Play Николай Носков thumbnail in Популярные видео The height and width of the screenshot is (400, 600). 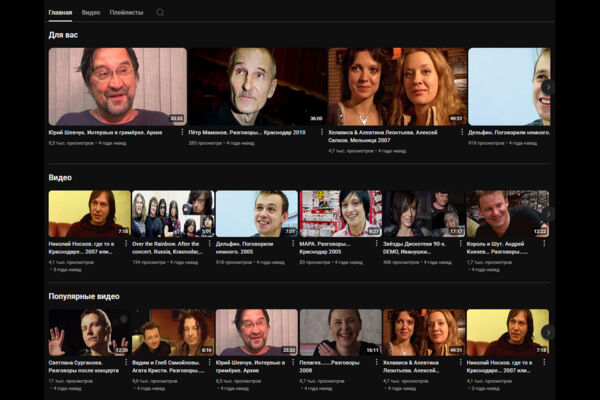[508, 332]
